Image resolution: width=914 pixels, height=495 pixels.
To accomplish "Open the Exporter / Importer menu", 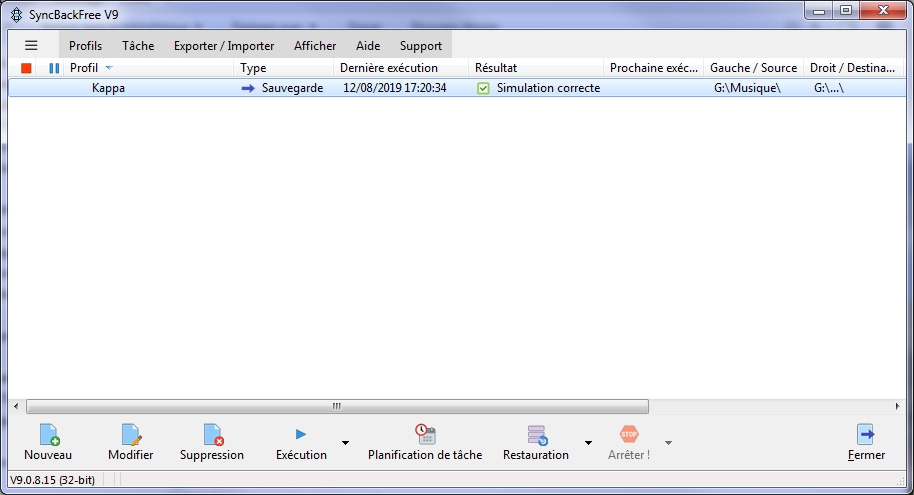I will [x=224, y=45].
